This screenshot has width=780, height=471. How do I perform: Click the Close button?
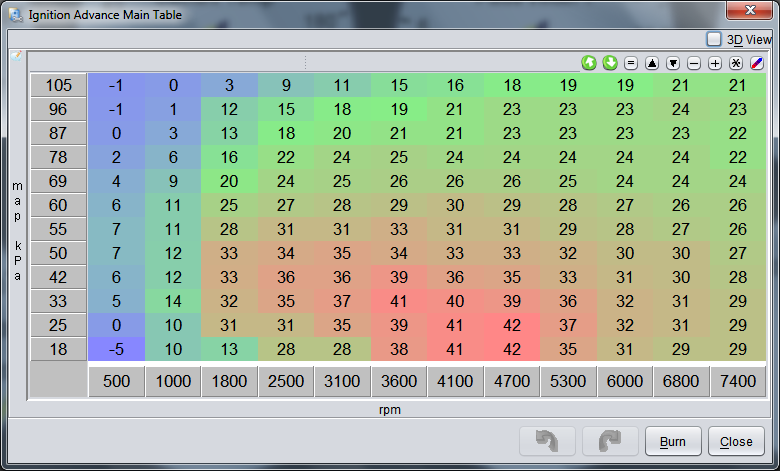pos(736,441)
